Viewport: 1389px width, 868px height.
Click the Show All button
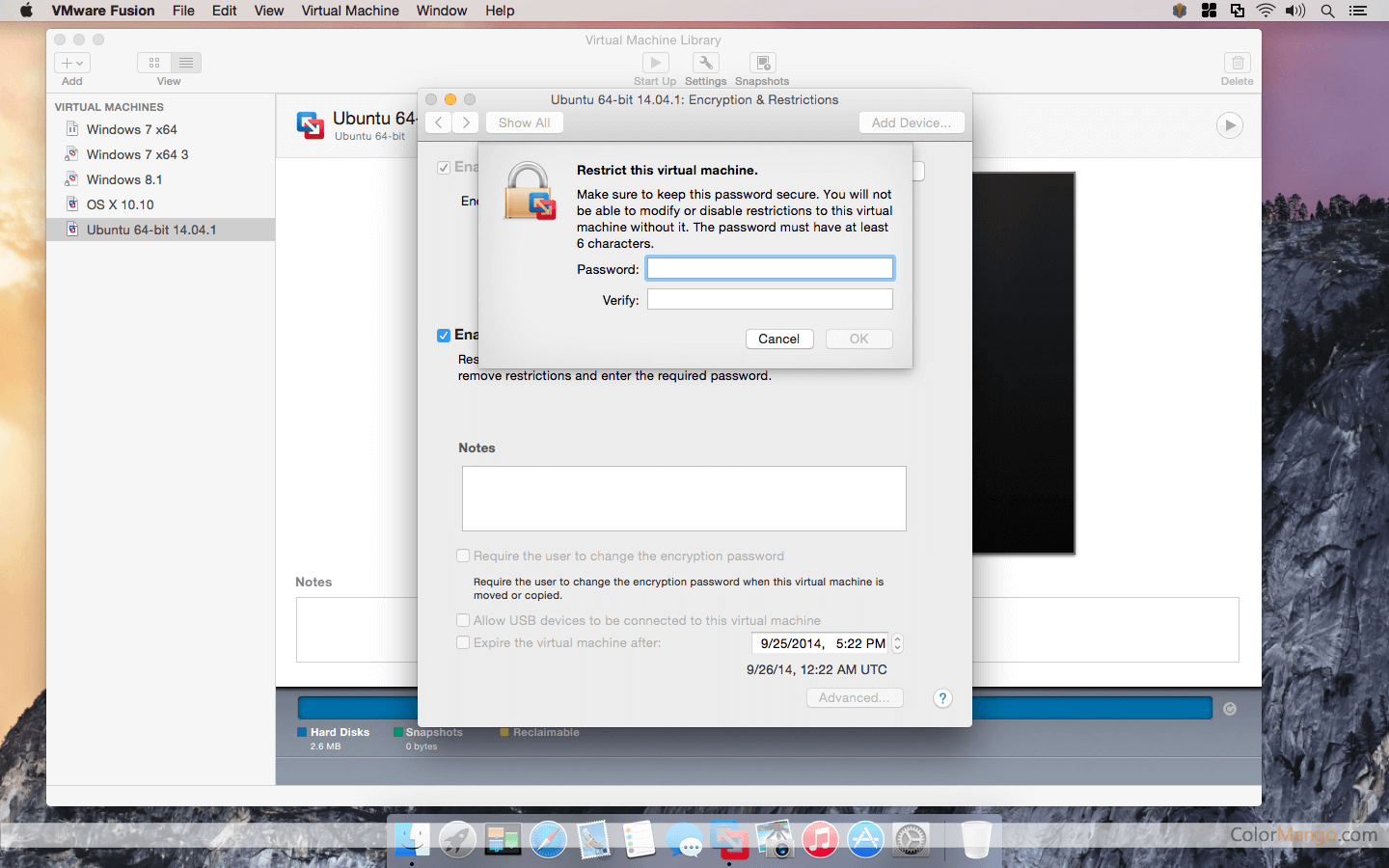(524, 122)
